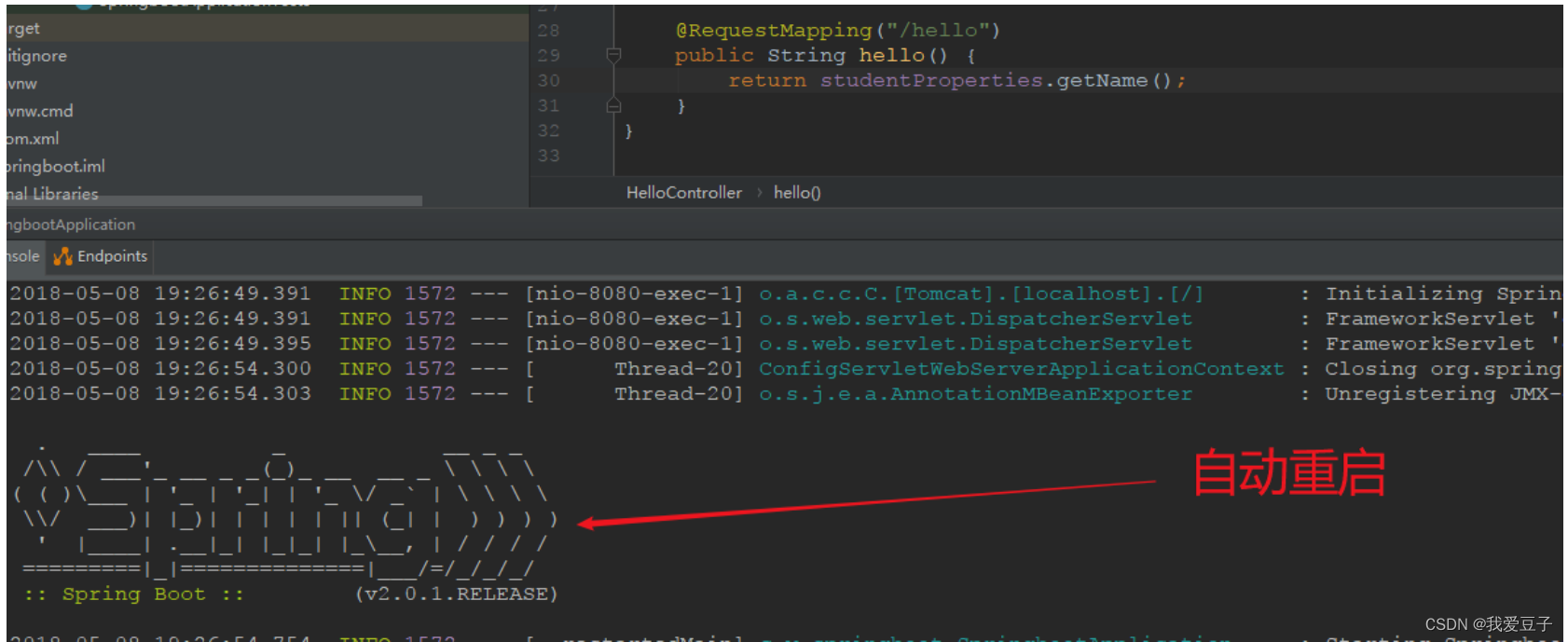Viewport: 1568px width, 642px height.
Task: Click the SpringbootApplication run configuration label
Action: pyautogui.click(x=71, y=225)
